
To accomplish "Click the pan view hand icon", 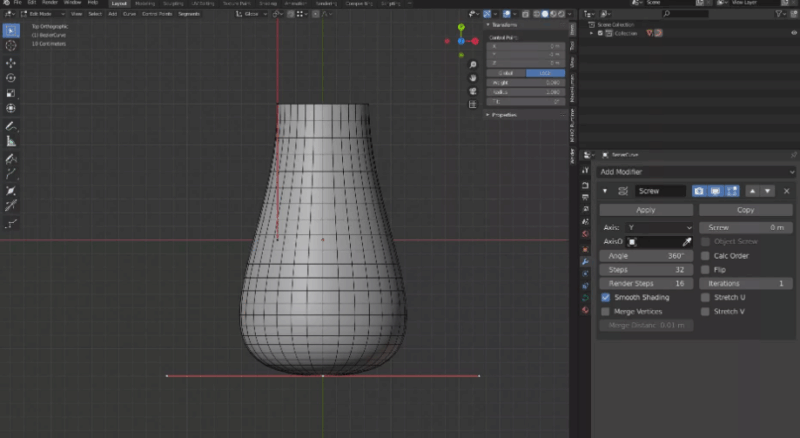I will [x=473, y=78].
